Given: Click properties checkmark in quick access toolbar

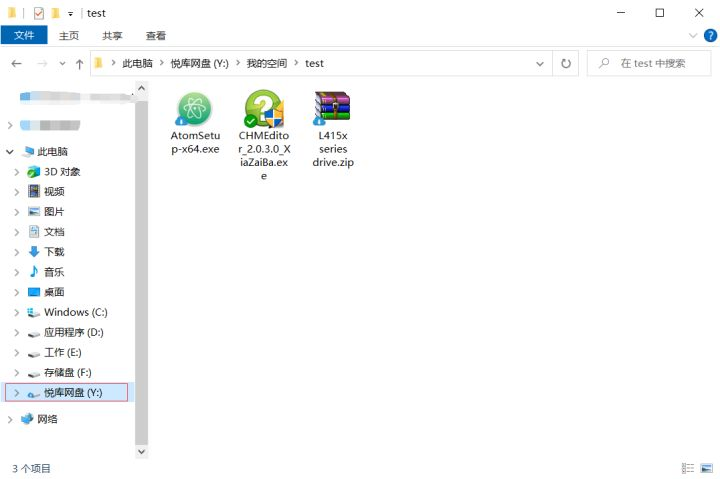Looking at the screenshot, I should click(x=38, y=13).
